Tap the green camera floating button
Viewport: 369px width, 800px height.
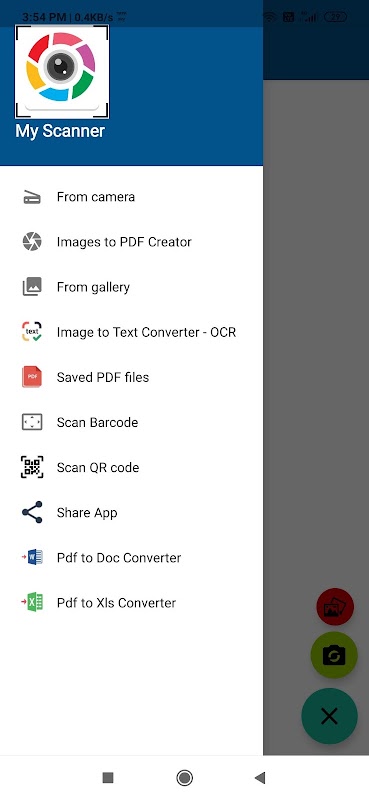[x=334, y=655]
